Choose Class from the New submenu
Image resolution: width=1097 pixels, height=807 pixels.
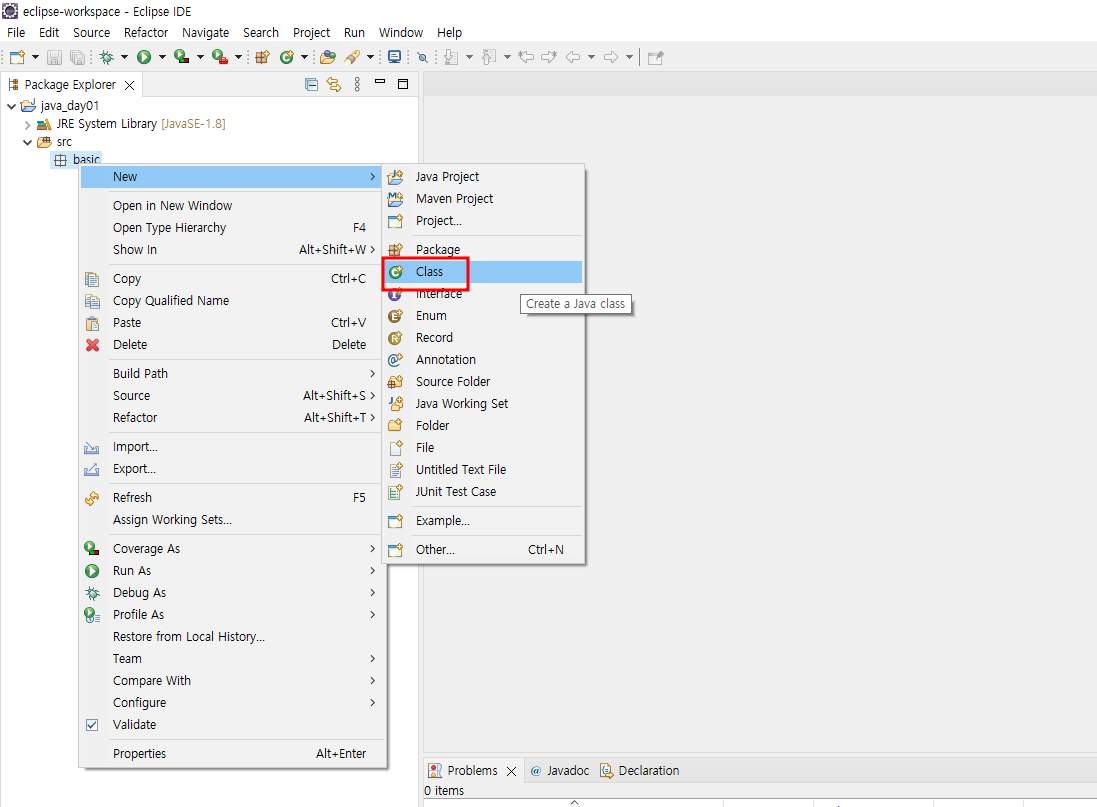point(484,272)
